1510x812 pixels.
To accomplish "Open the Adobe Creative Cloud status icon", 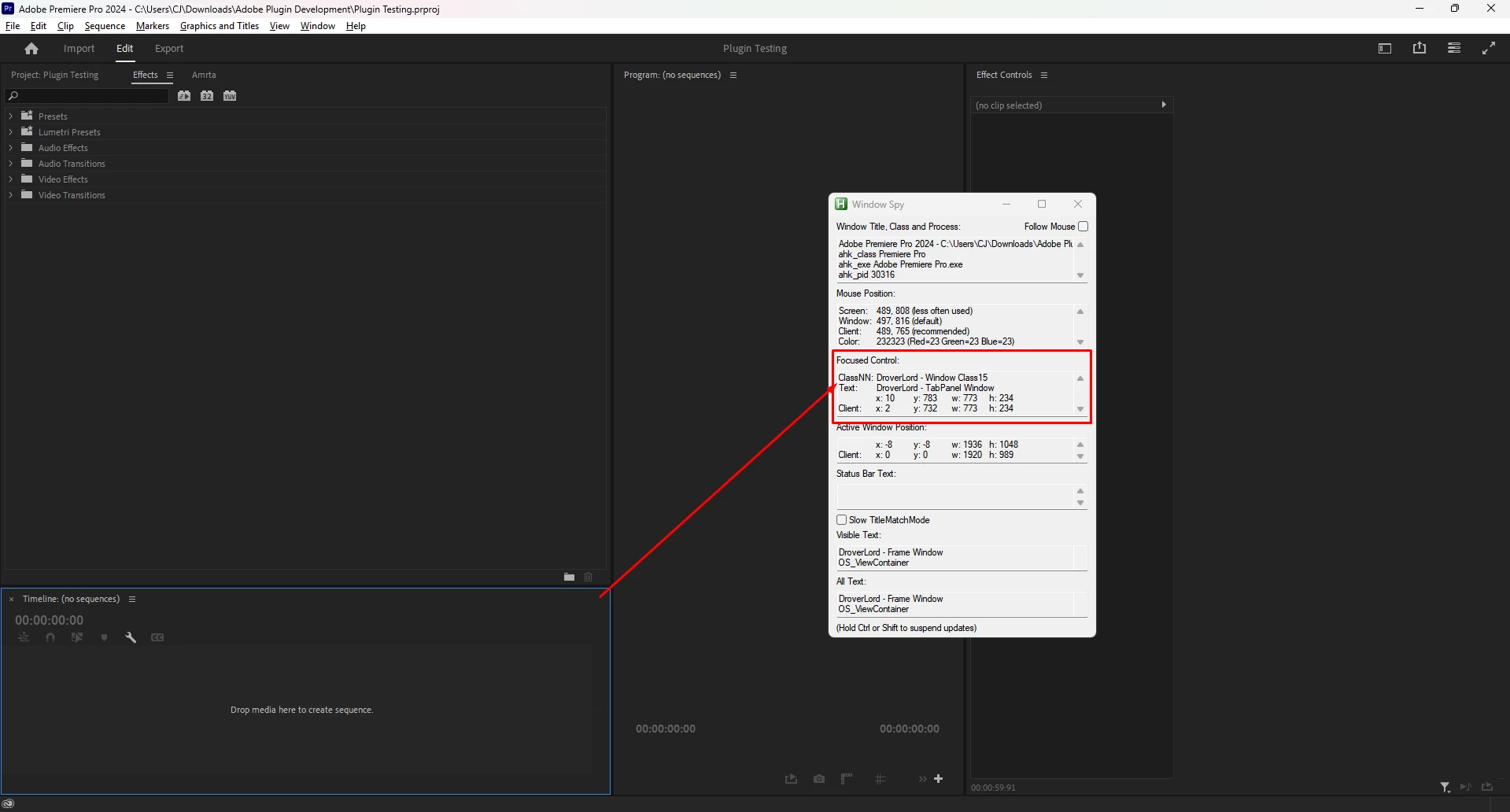I will (9, 803).
